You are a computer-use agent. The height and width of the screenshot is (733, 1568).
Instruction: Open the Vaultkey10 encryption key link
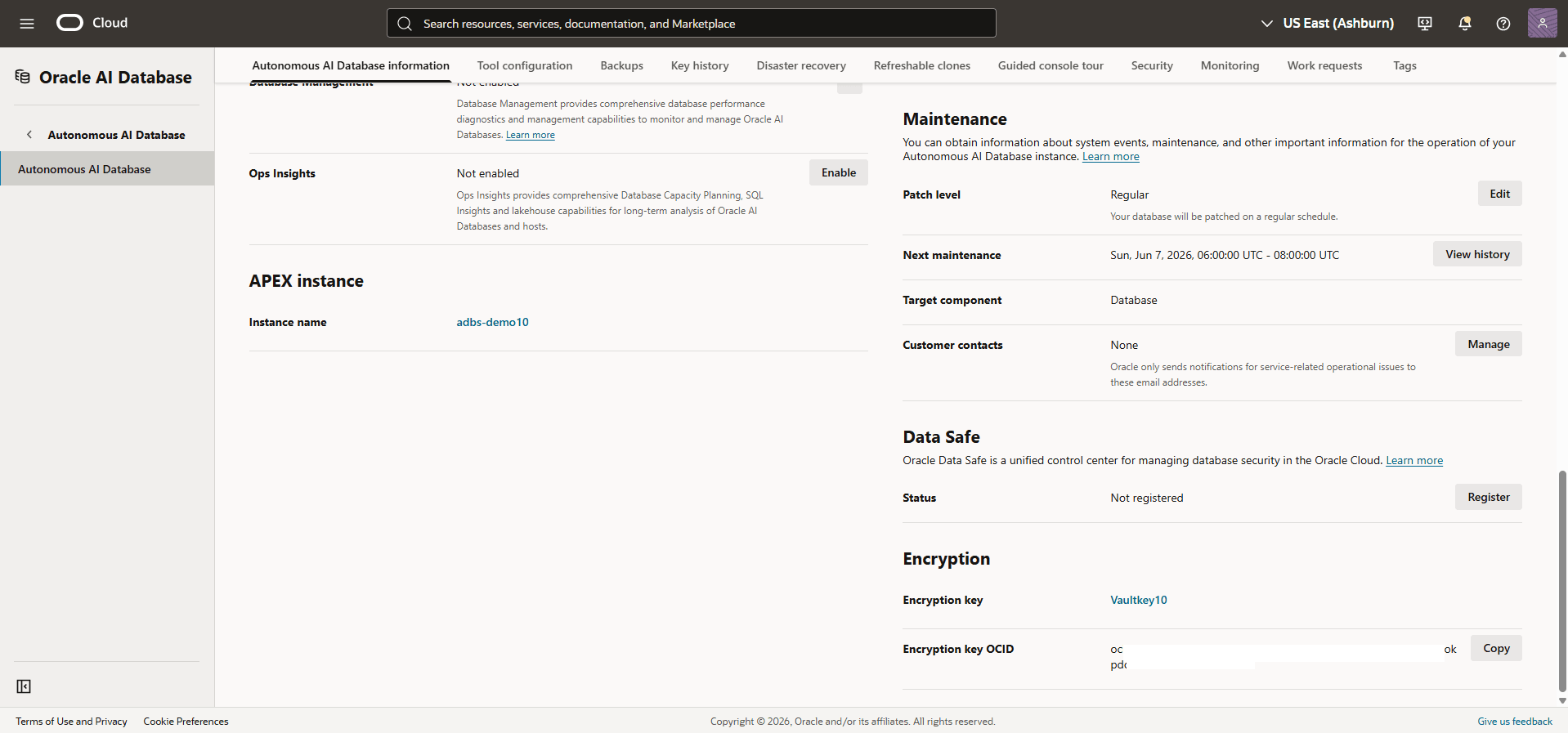1138,600
